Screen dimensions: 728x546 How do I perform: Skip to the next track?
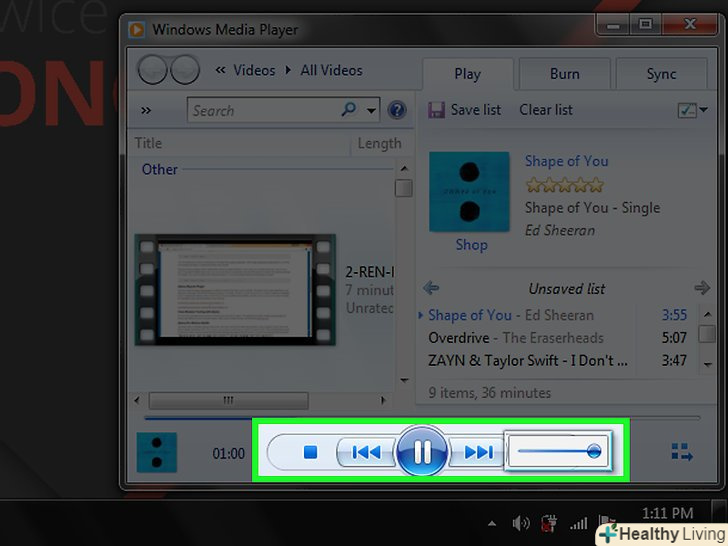tap(478, 453)
